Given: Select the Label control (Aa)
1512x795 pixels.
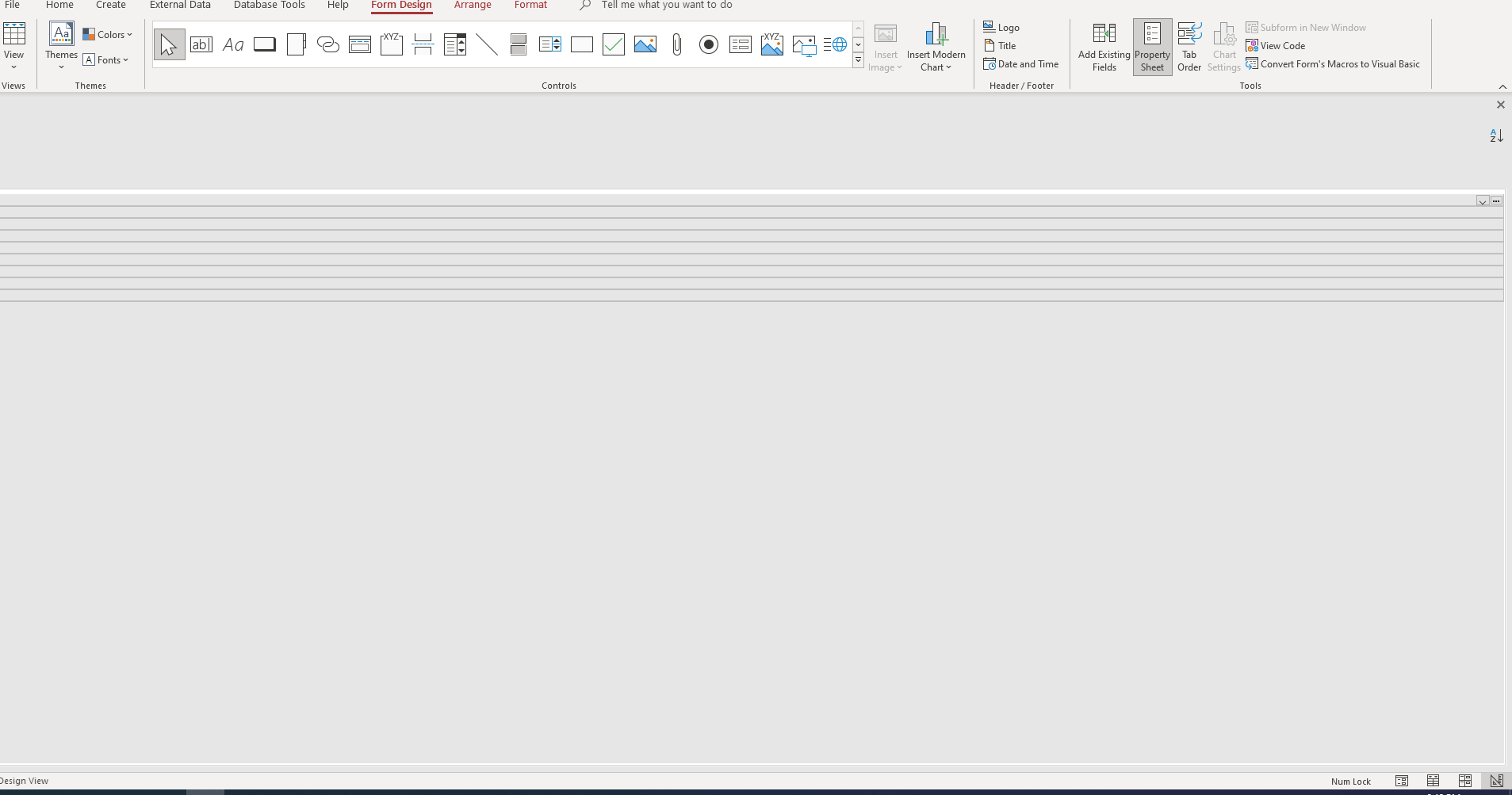Looking at the screenshot, I should (233, 44).
